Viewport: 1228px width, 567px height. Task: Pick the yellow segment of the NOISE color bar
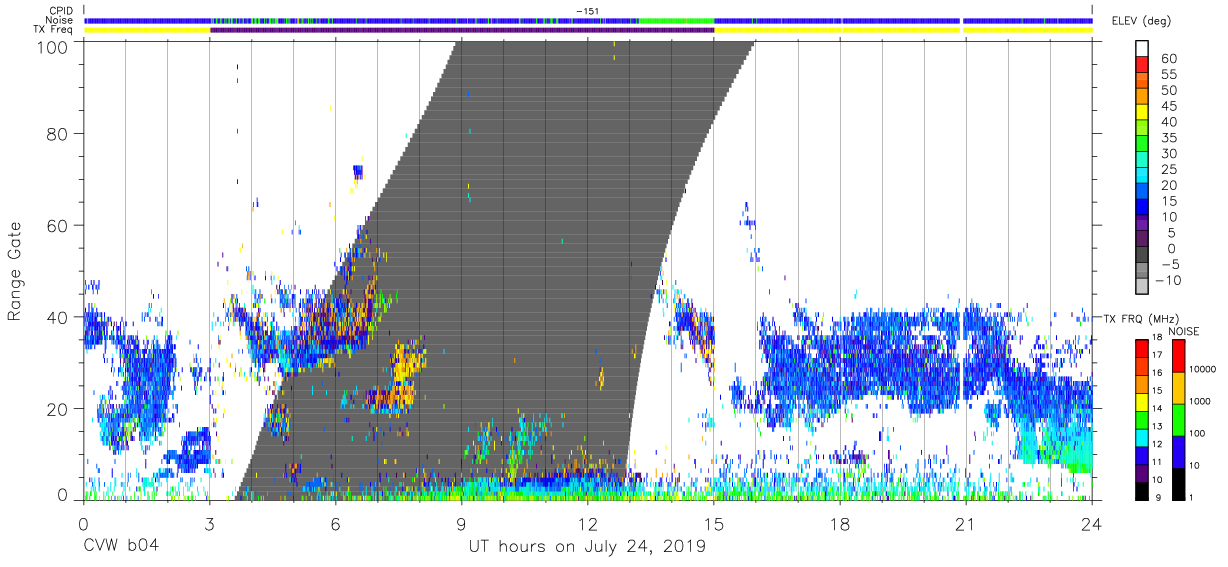tap(1177, 388)
